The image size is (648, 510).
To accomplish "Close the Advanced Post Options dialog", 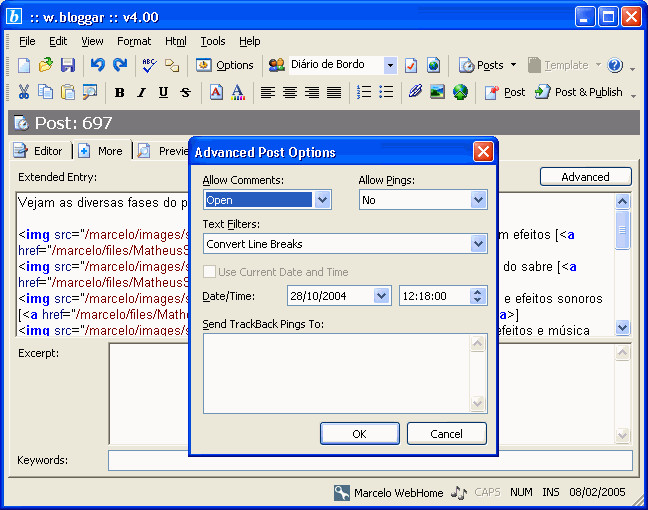I will (483, 152).
